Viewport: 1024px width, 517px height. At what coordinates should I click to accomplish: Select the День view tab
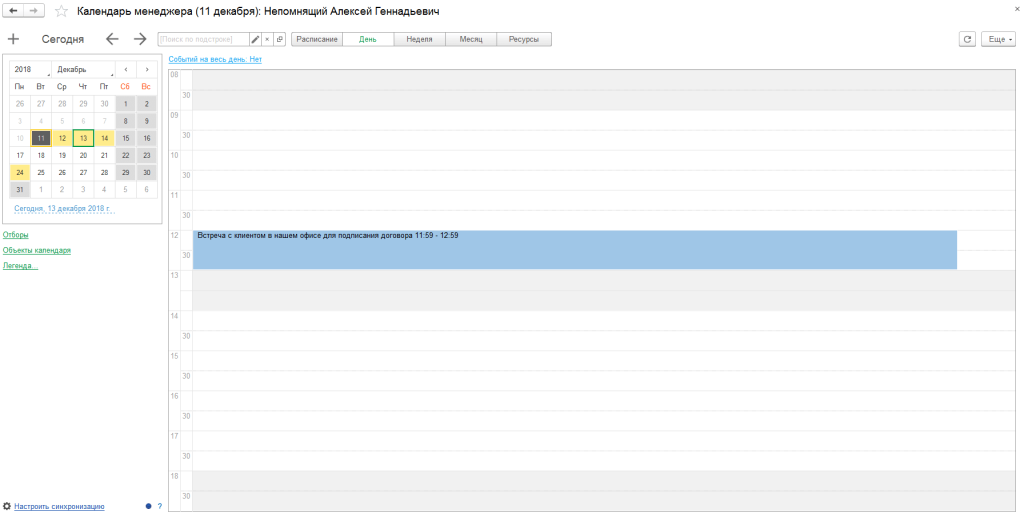coord(367,39)
